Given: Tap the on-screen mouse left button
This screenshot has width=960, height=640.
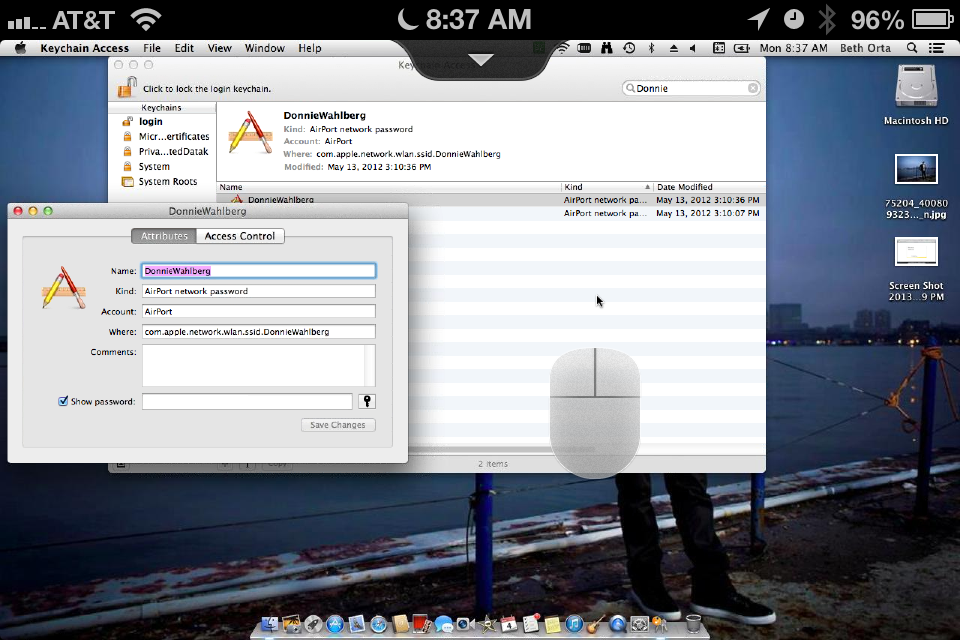Looking at the screenshot, I should coord(572,372).
